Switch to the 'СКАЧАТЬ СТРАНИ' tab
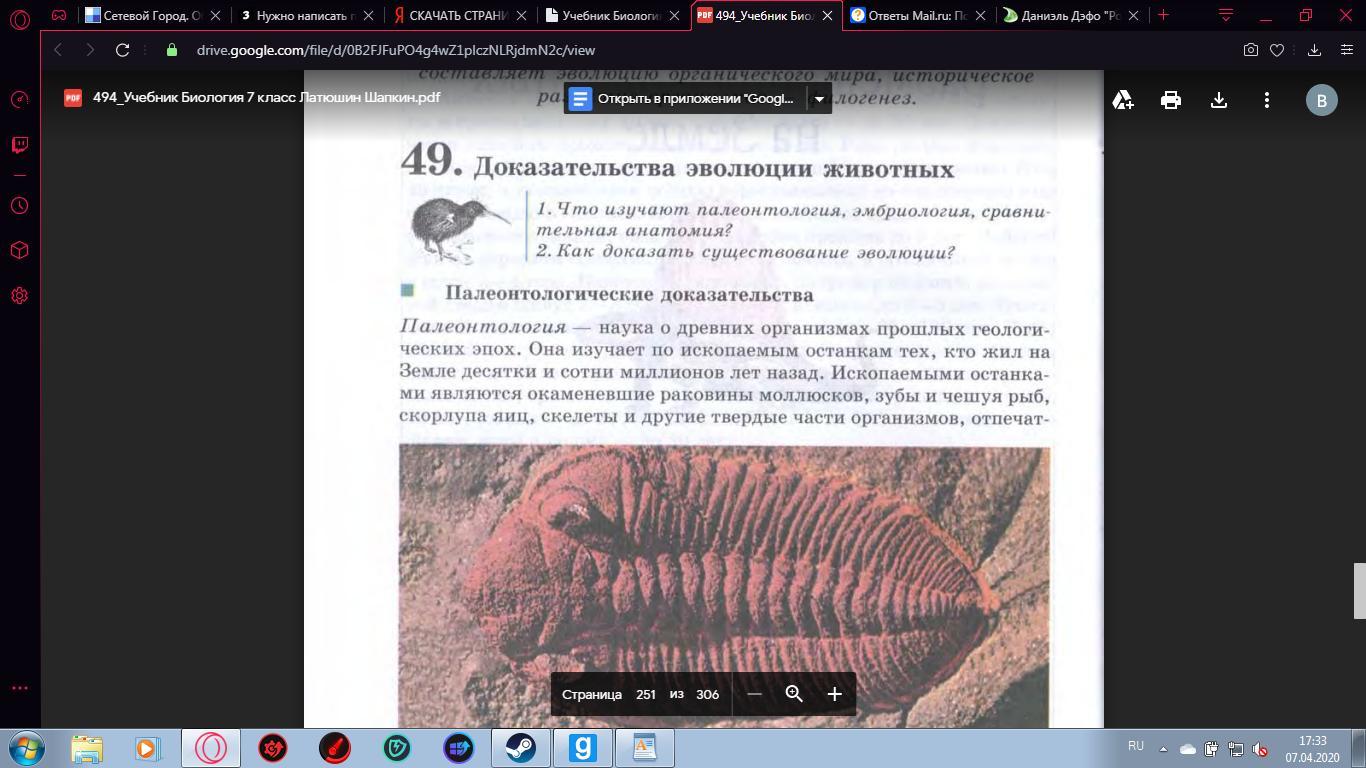This screenshot has width=1366, height=768. click(x=460, y=16)
